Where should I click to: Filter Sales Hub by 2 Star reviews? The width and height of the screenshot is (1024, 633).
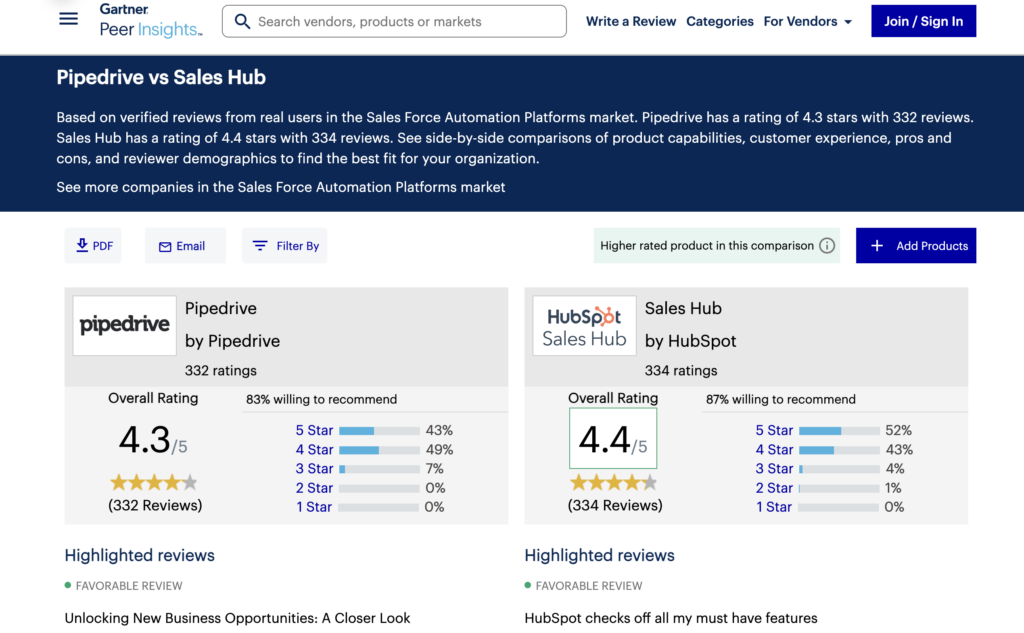point(774,488)
